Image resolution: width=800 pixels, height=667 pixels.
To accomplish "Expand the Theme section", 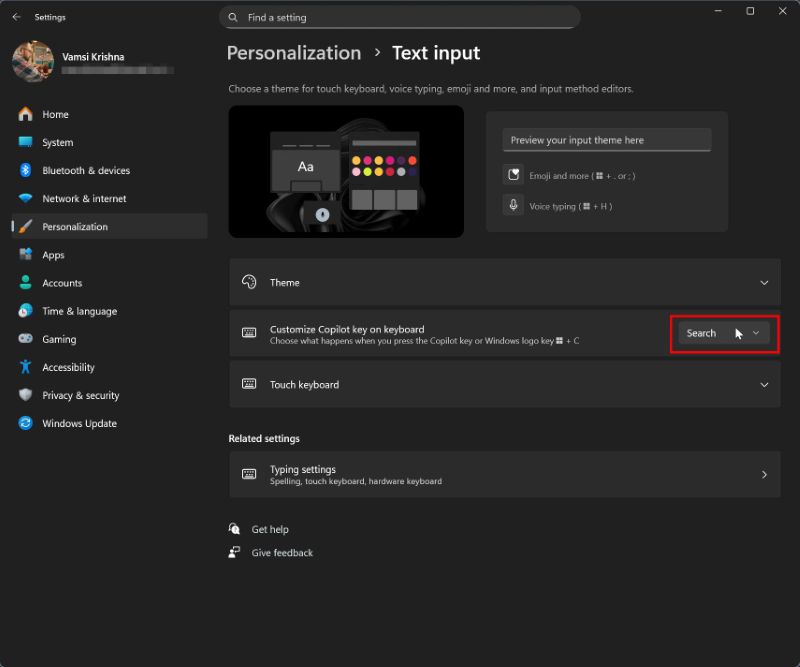I will point(504,283).
